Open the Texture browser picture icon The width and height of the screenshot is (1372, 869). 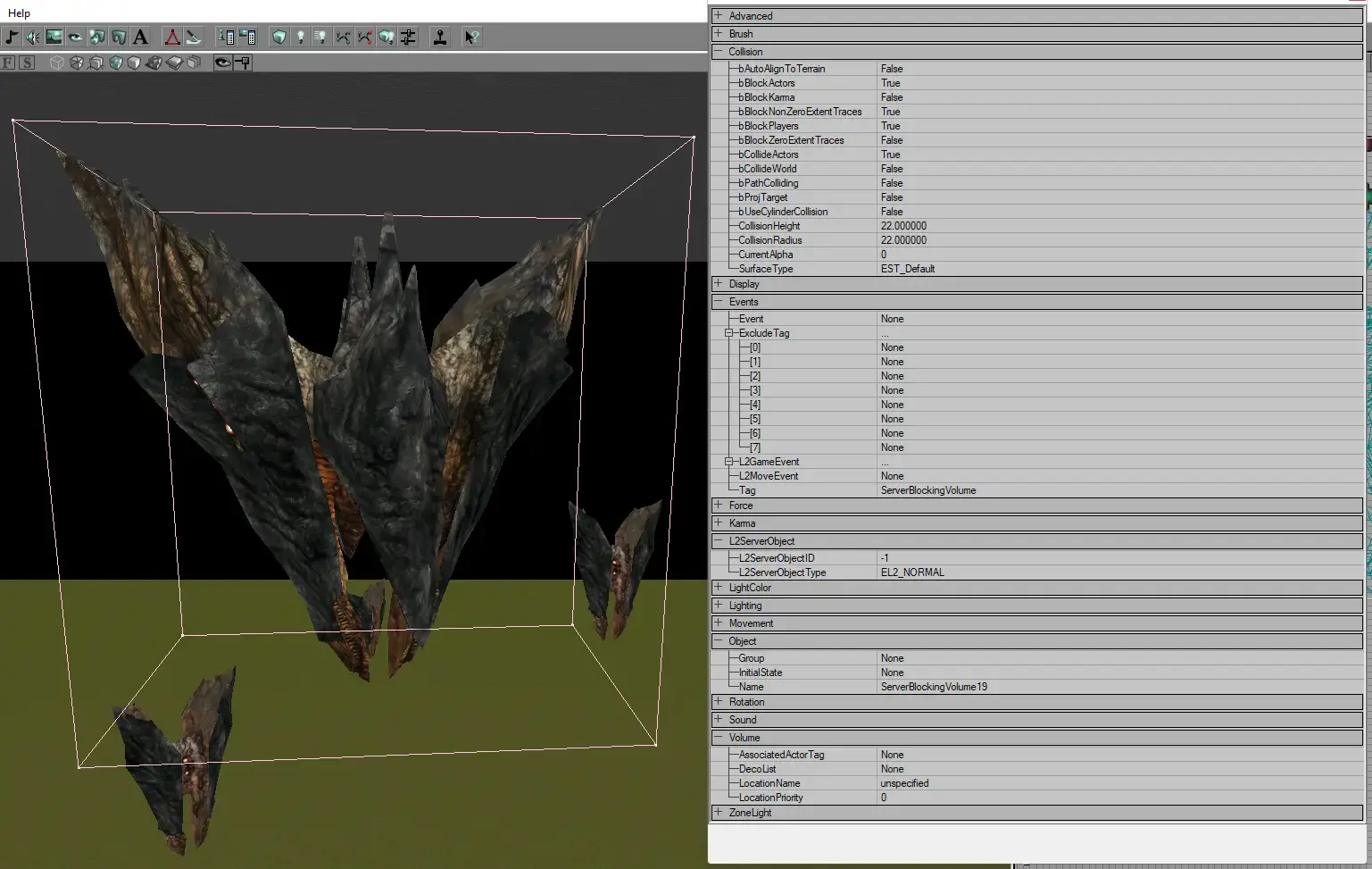54,37
